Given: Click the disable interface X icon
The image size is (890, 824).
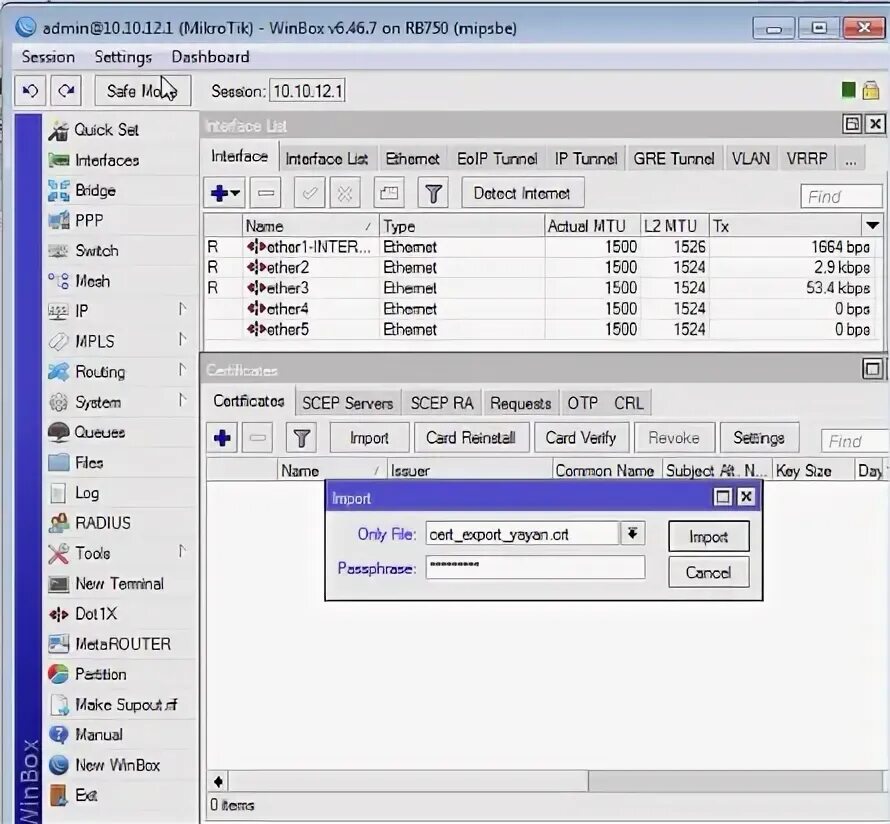Looking at the screenshot, I should click(x=345, y=194).
